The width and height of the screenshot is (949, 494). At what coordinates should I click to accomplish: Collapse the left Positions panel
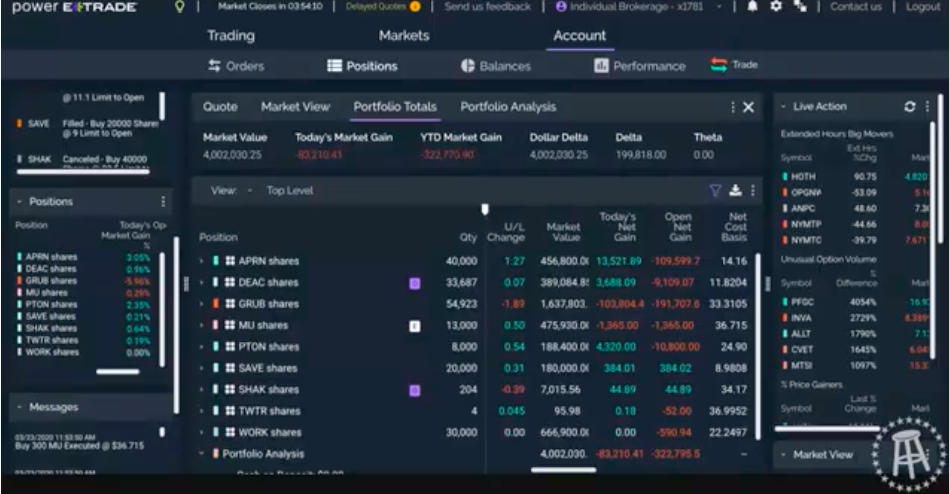[x=19, y=202]
